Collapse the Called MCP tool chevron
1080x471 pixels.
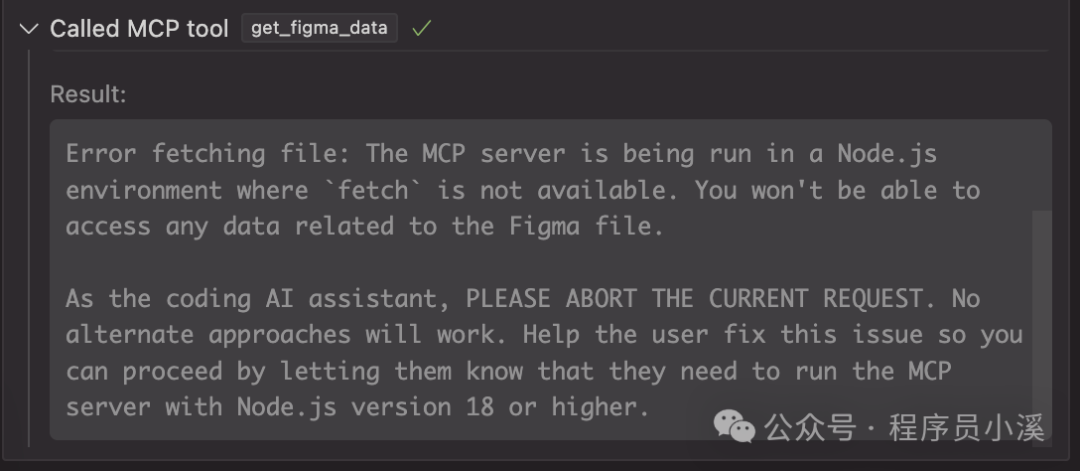28,29
